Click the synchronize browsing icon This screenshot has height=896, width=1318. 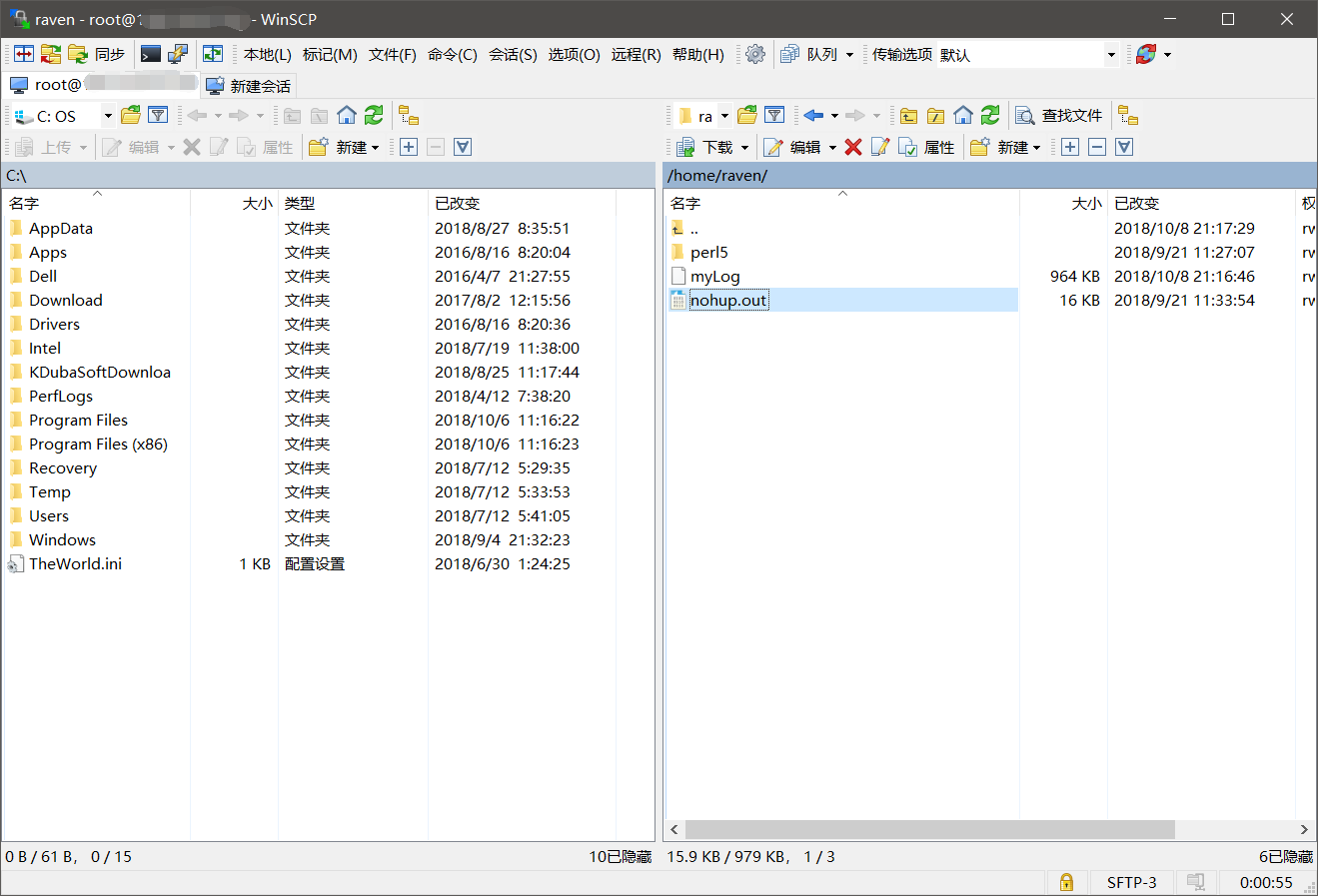[213, 54]
